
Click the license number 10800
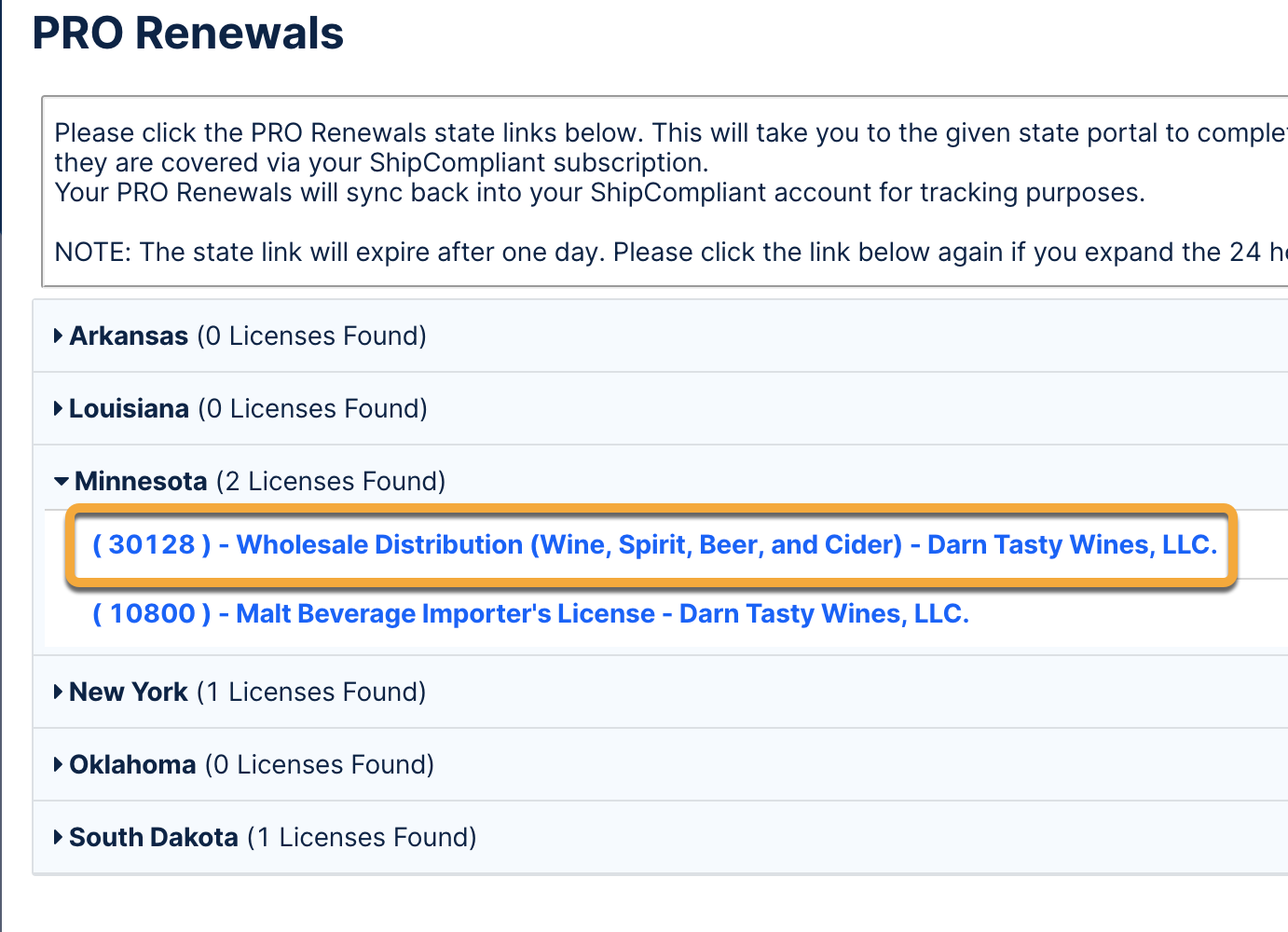point(153,614)
